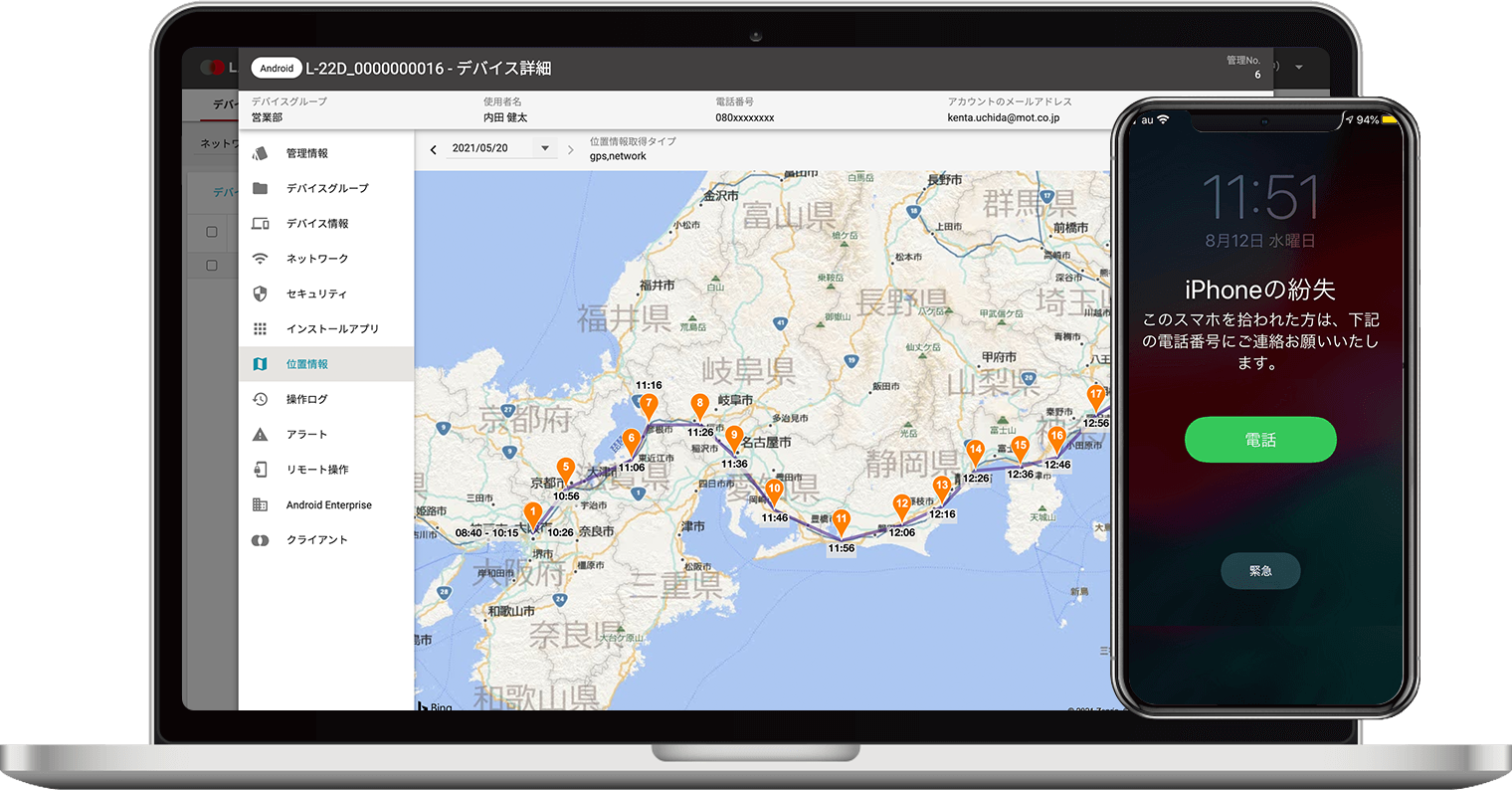Click map marker 9 near 名古屋市
This screenshot has height=790, width=1512.
pos(734,437)
